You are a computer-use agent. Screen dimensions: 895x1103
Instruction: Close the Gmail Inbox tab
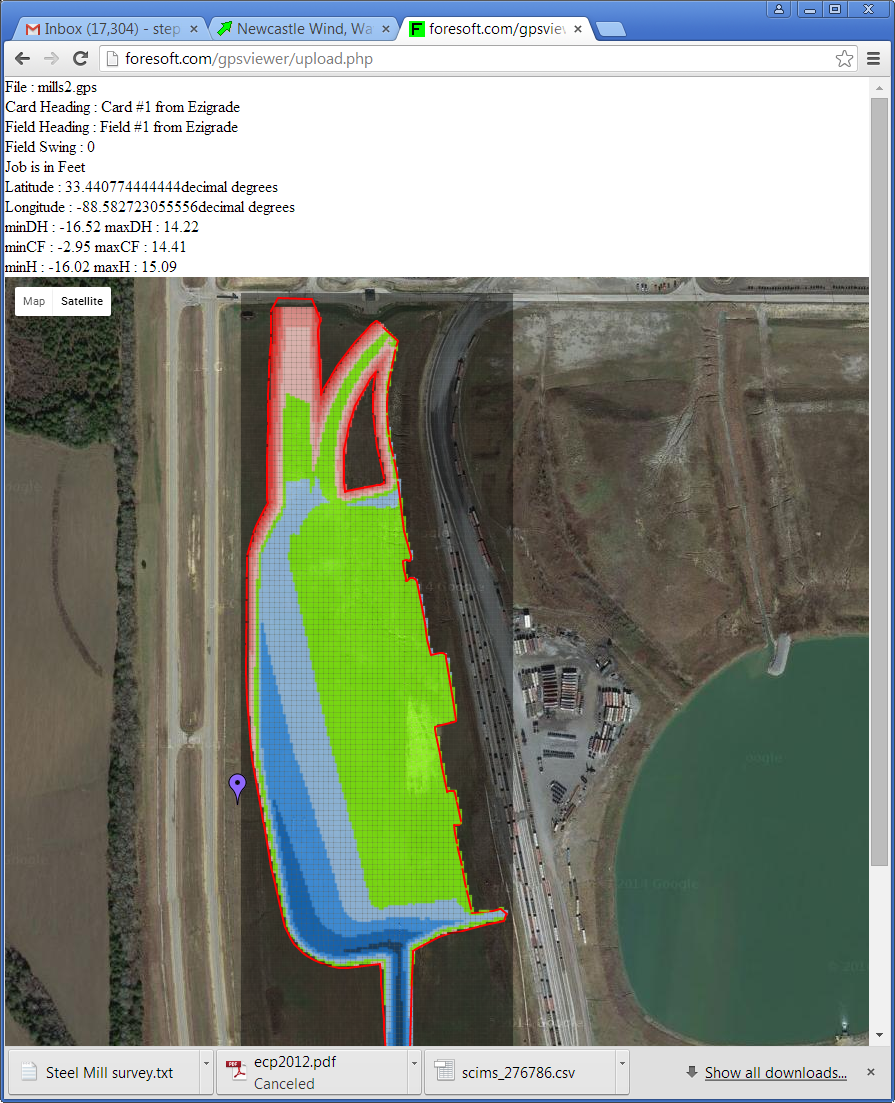pyautogui.click(x=194, y=29)
